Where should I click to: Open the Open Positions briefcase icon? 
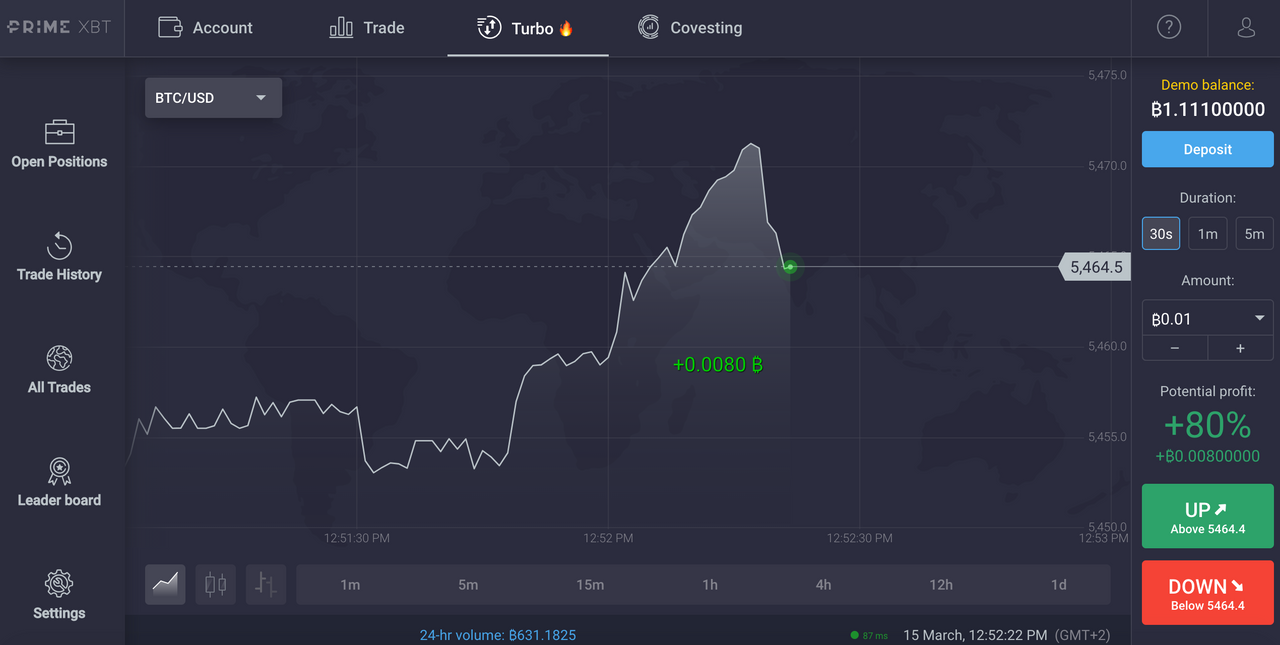coord(59,132)
